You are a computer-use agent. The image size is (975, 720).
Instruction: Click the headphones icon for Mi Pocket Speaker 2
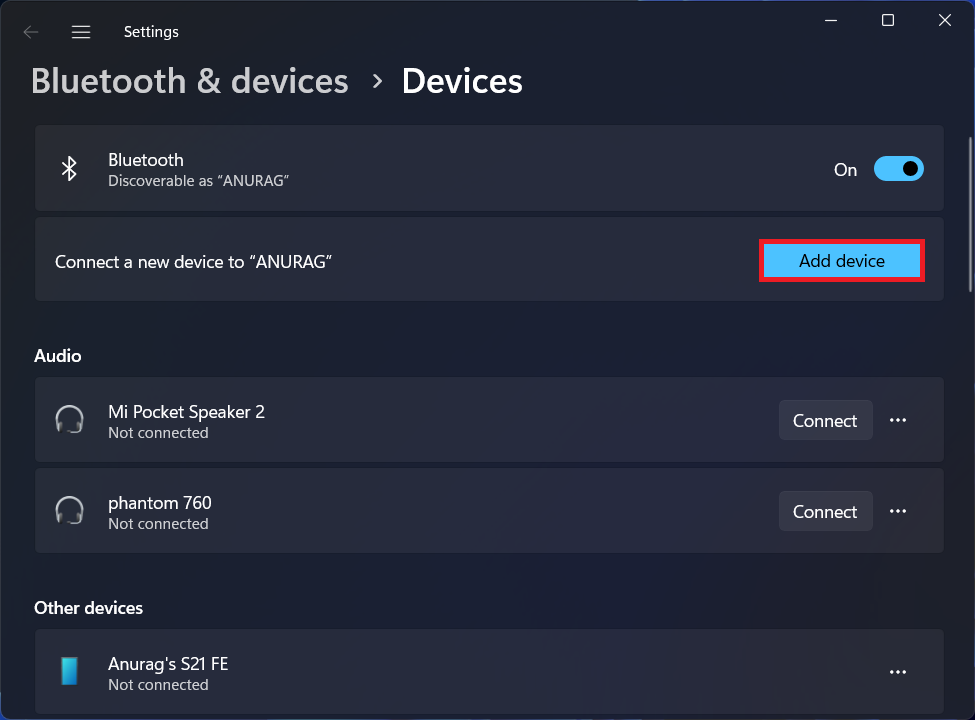(x=69, y=420)
